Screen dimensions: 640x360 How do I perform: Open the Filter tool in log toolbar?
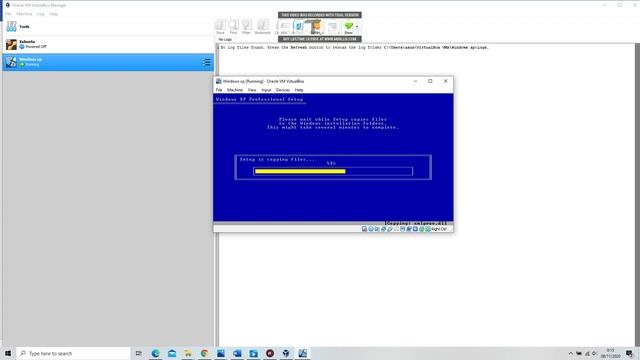coord(246,27)
